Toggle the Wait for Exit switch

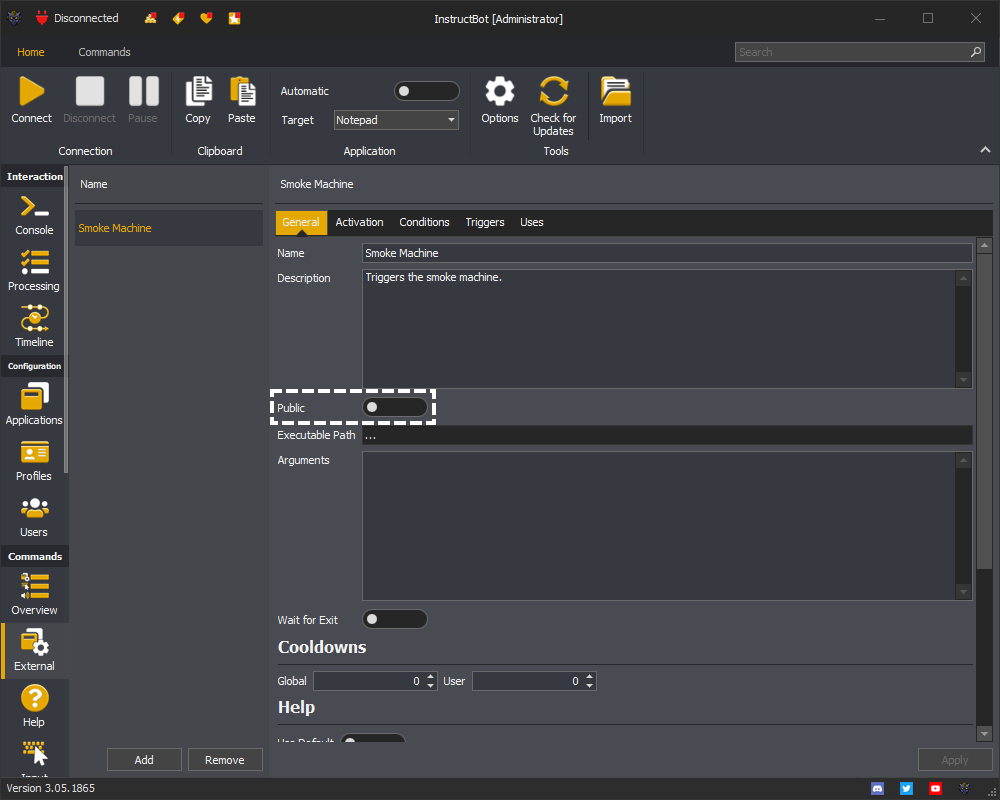[395, 619]
